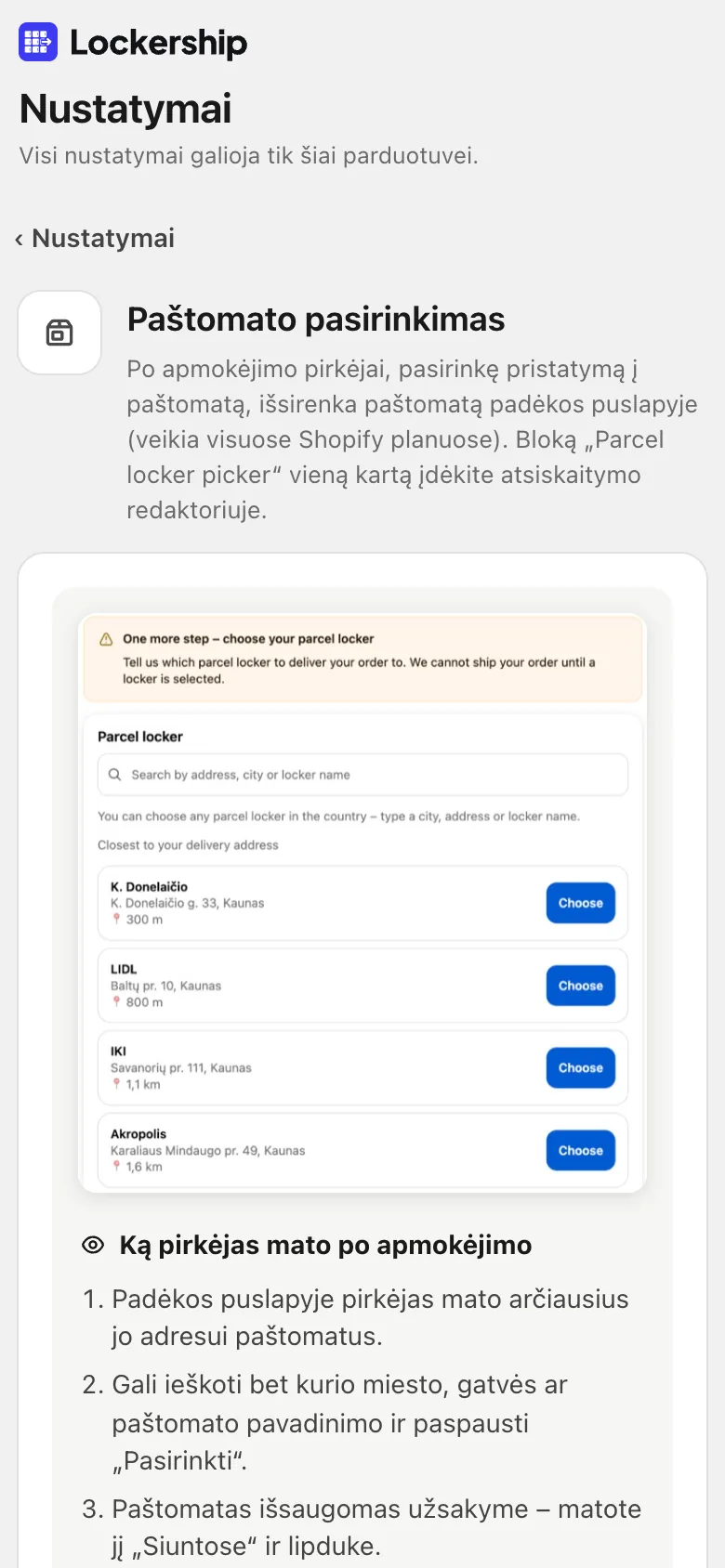Image resolution: width=725 pixels, height=1568 pixels.
Task: Choose the Akropolis parcel locker
Action: point(580,1150)
